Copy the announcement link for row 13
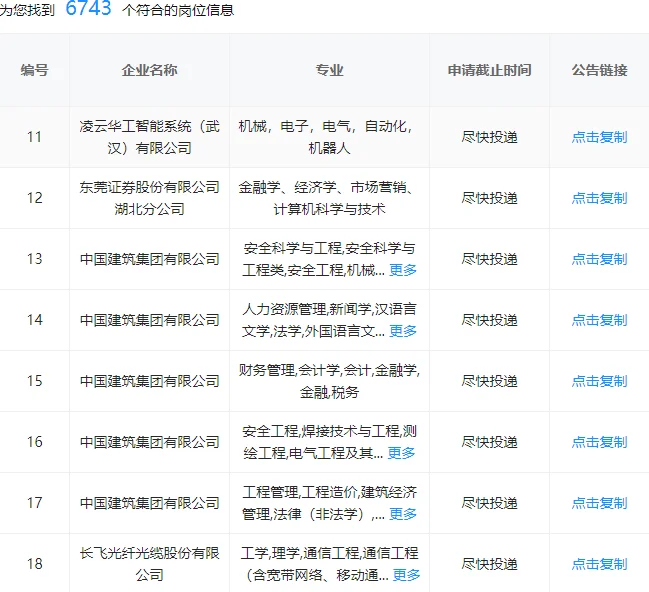Image resolution: width=649 pixels, height=592 pixels. click(599, 259)
